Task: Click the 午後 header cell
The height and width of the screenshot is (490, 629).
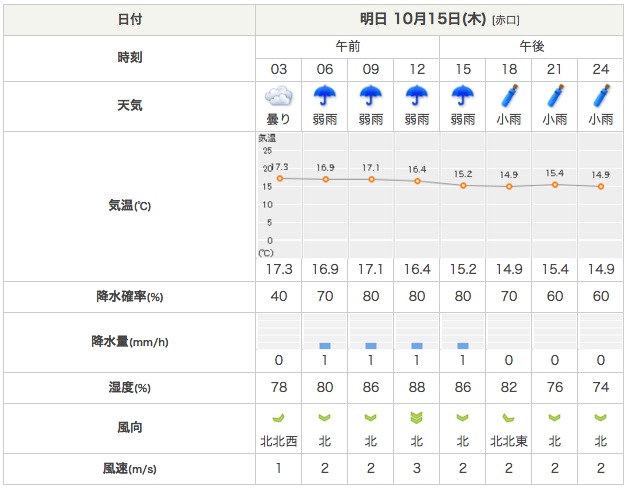Action: click(x=532, y=47)
